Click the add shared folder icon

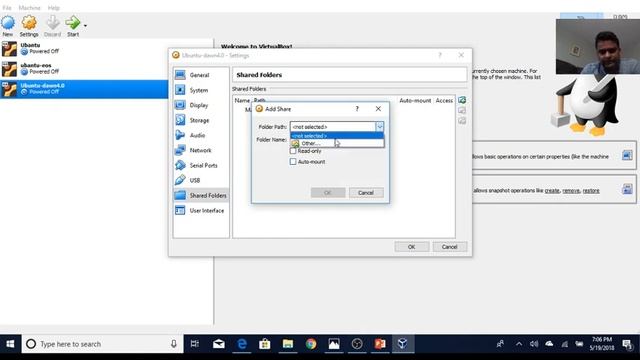[462, 100]
